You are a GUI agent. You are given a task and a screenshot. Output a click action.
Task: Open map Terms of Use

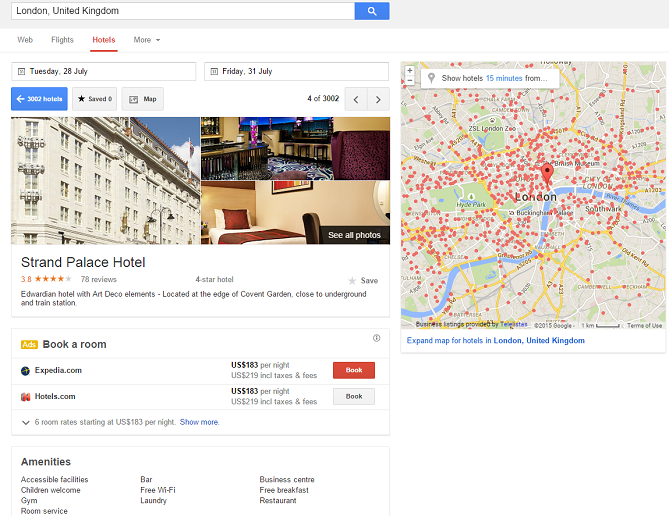pyautogui.click(x=644, y=326)
